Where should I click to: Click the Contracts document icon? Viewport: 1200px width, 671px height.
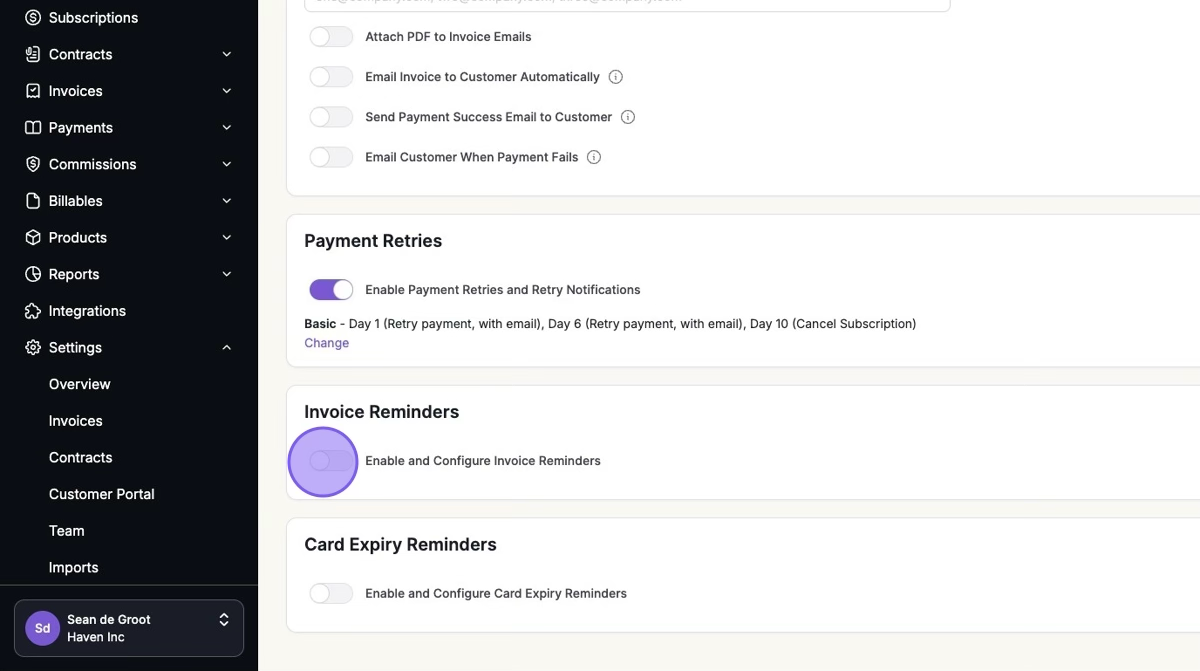33,54
